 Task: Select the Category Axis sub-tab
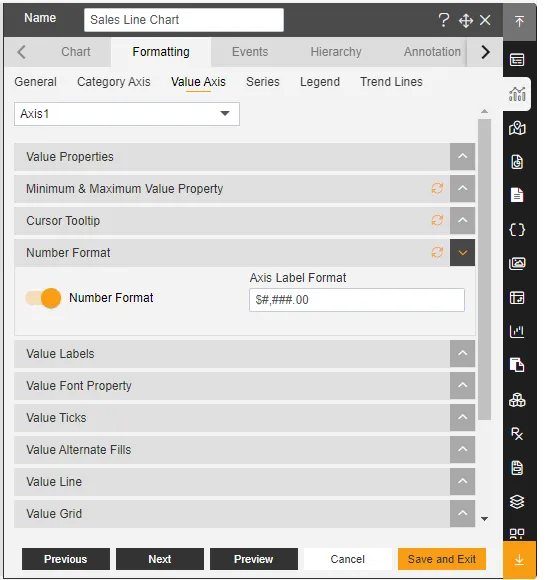114,82
